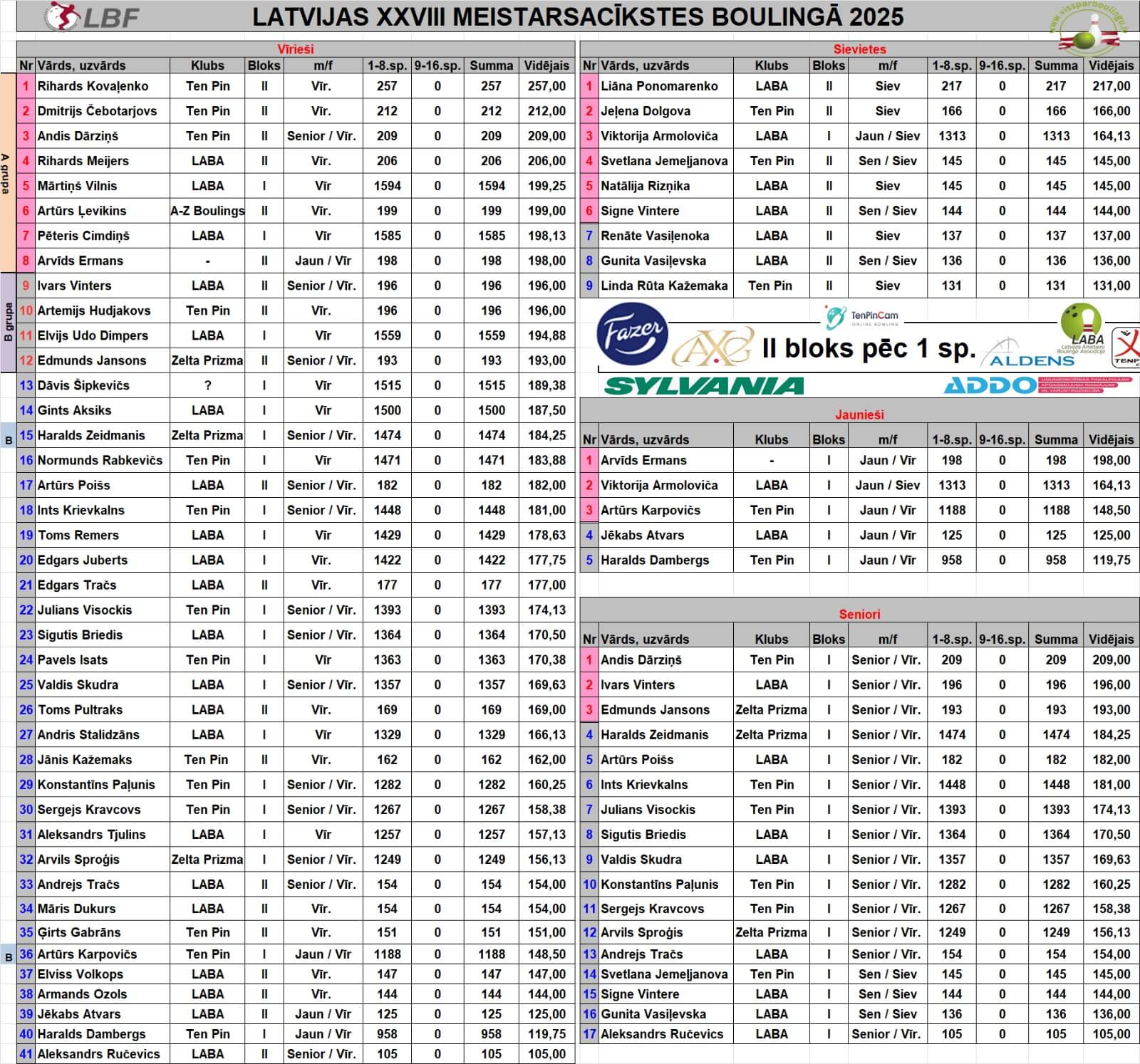Click 'Pēteris Cimdiņš' name cell
The width and height of the screenshot is (1140, 1064).
[x=103, y=236]
